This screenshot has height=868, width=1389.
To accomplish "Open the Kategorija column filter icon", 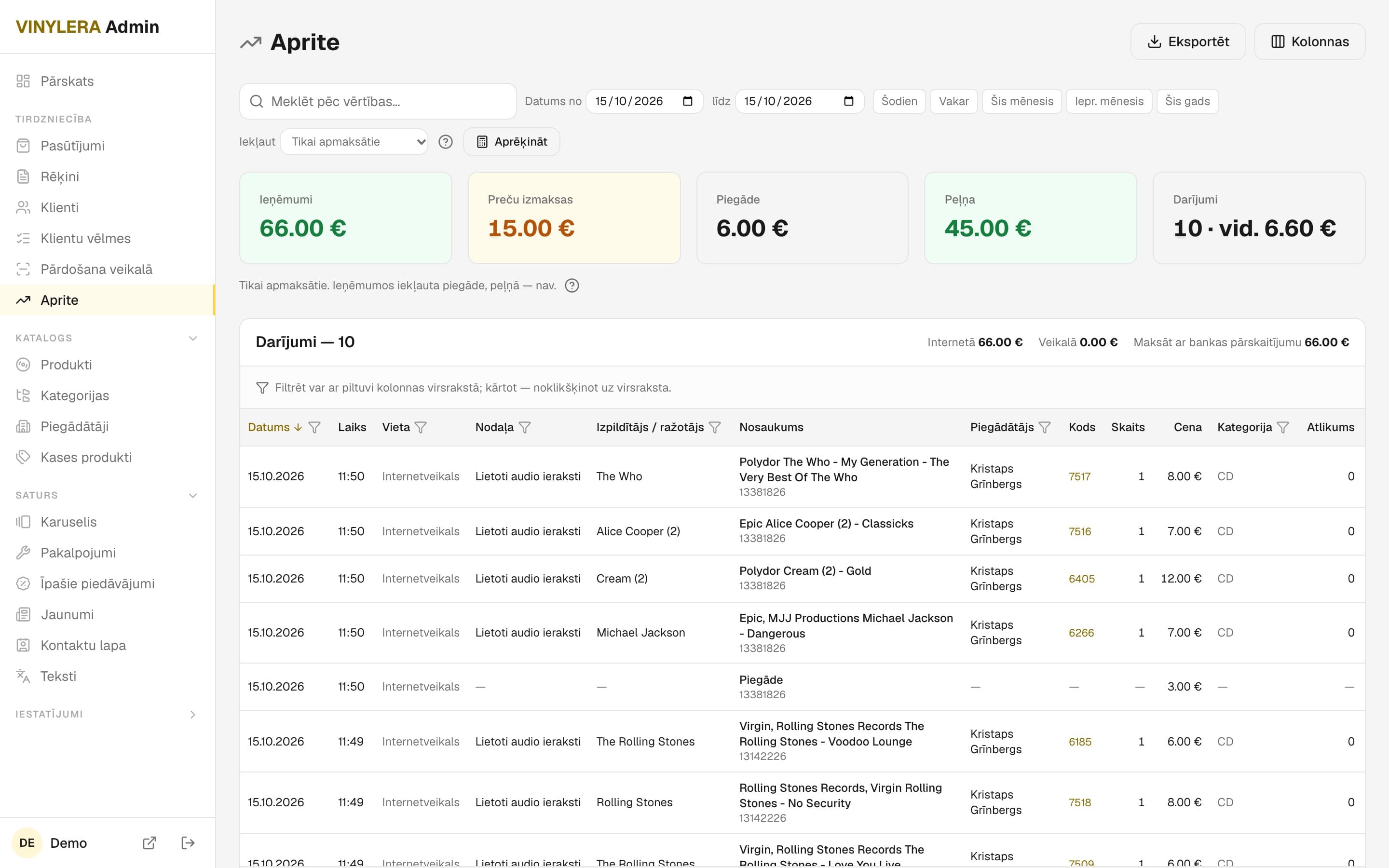I will tap(1283, 427).
